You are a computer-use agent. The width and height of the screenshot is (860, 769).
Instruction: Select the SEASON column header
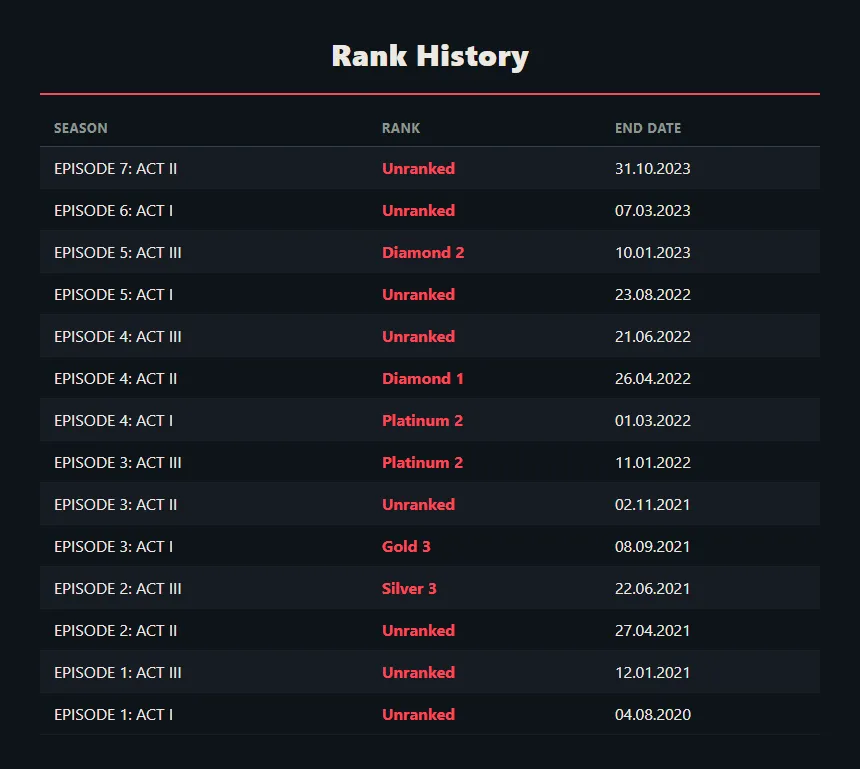tap(81, 128)
